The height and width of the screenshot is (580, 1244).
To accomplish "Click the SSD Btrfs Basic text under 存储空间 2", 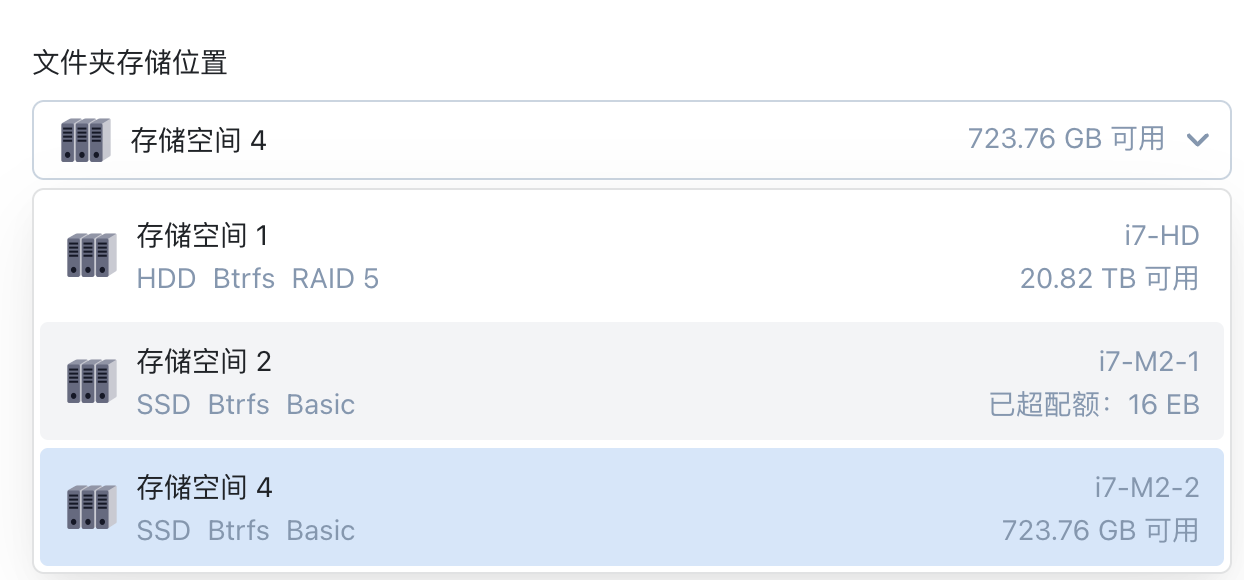I will point(245,405).
